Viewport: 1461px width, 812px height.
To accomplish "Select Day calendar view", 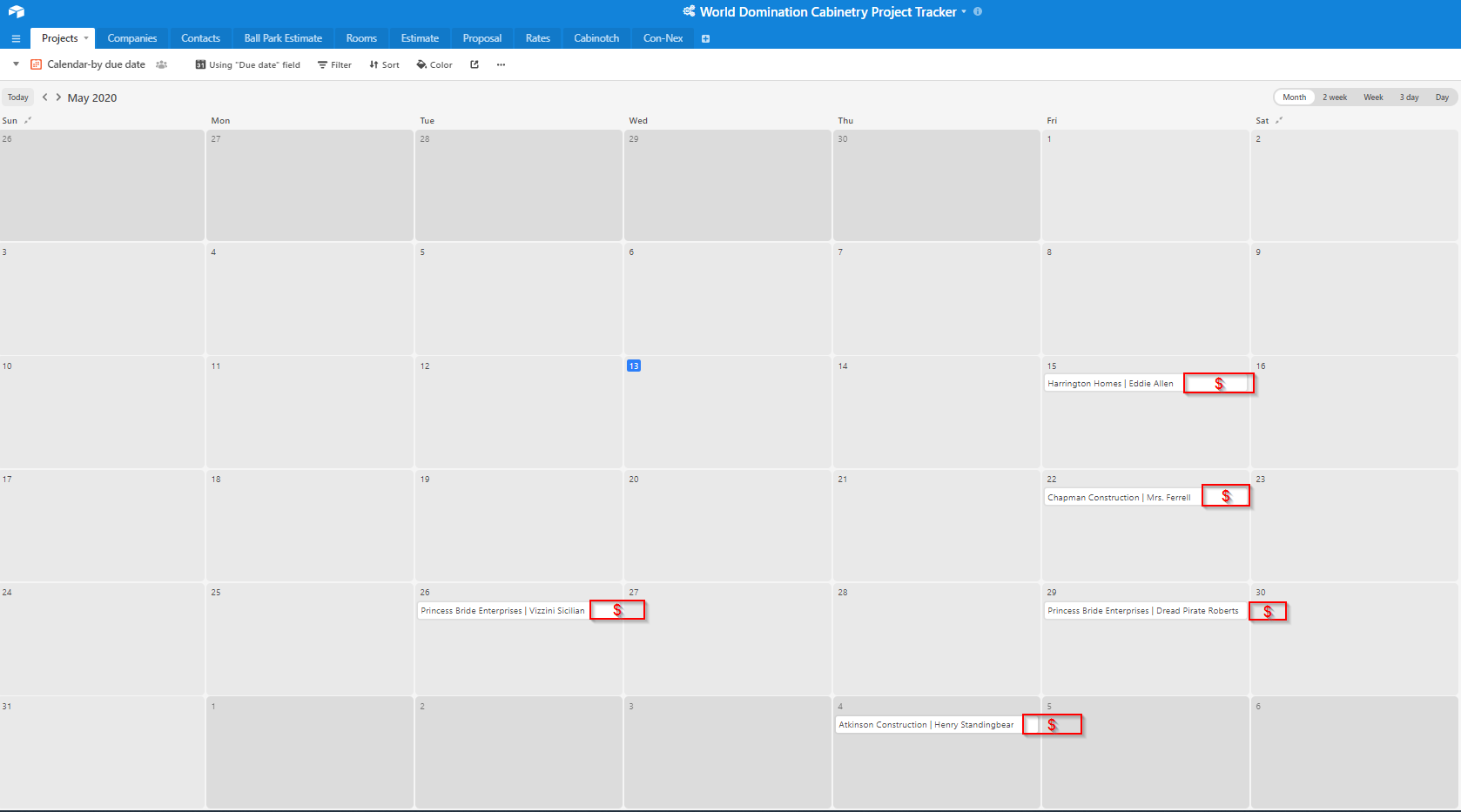I will click(1442, 97).
